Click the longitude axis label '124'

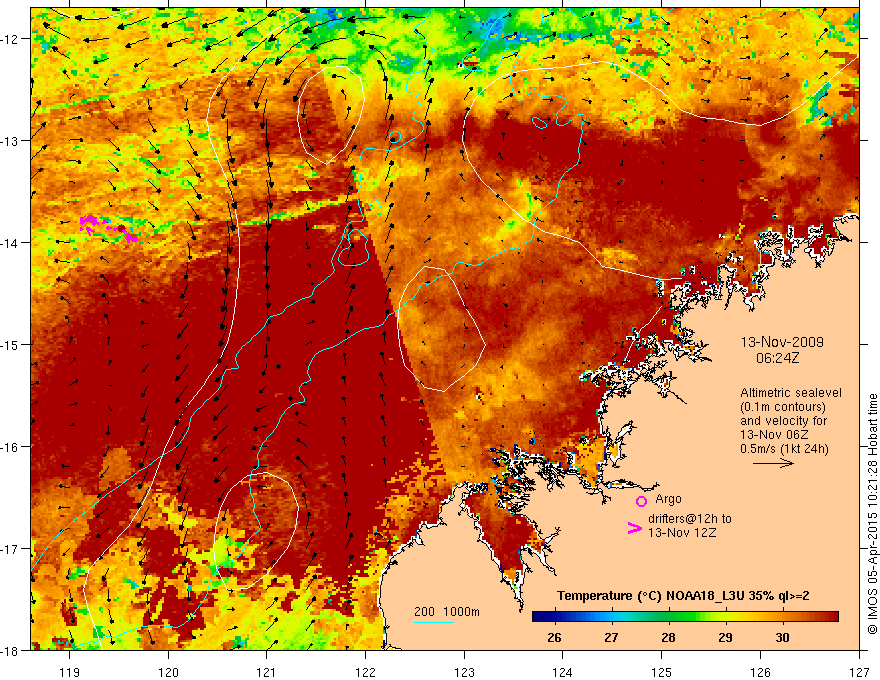[563, 672]
